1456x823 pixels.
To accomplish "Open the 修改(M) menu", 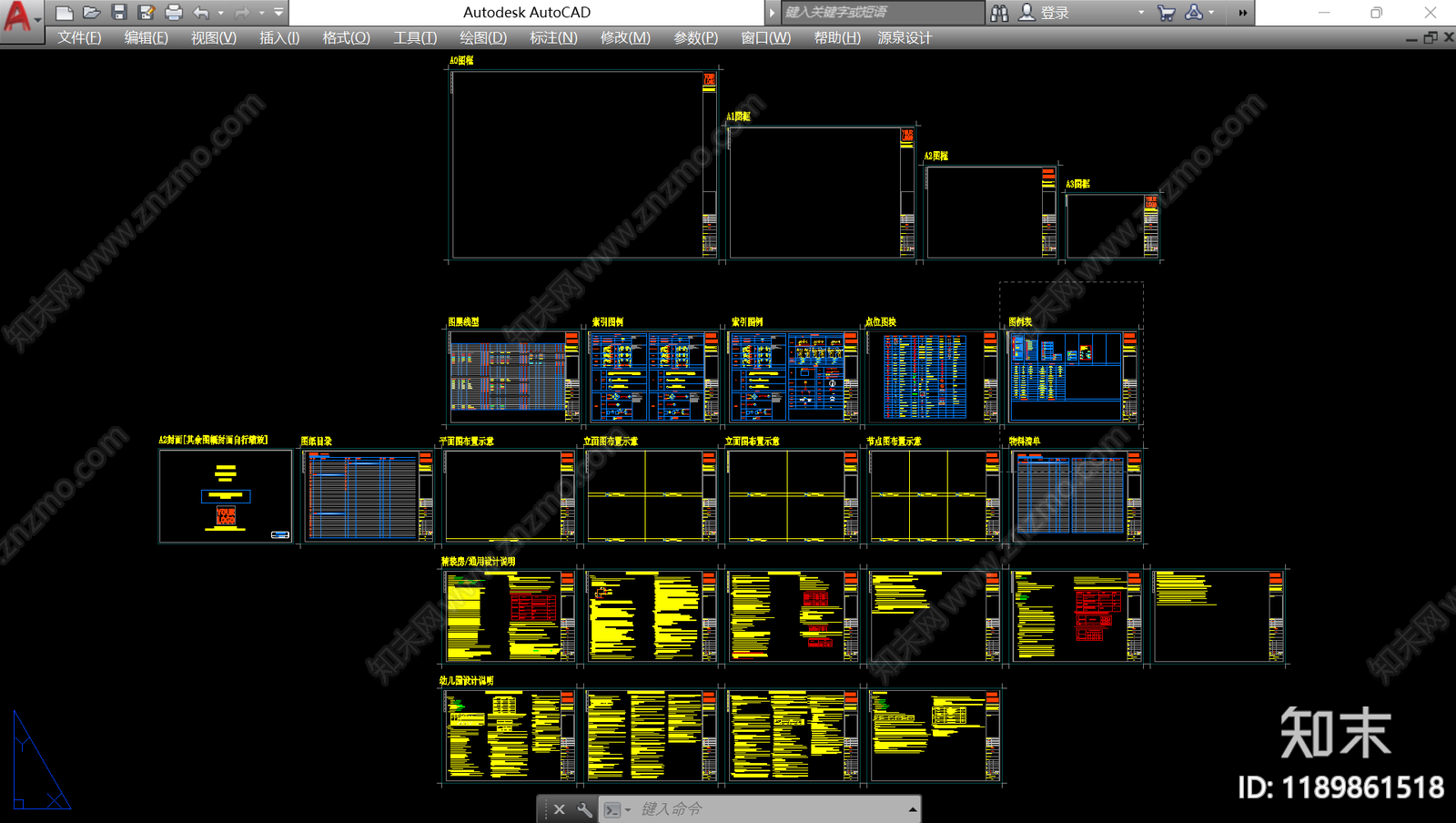I will pyautogui.click(x=625, y=37).
